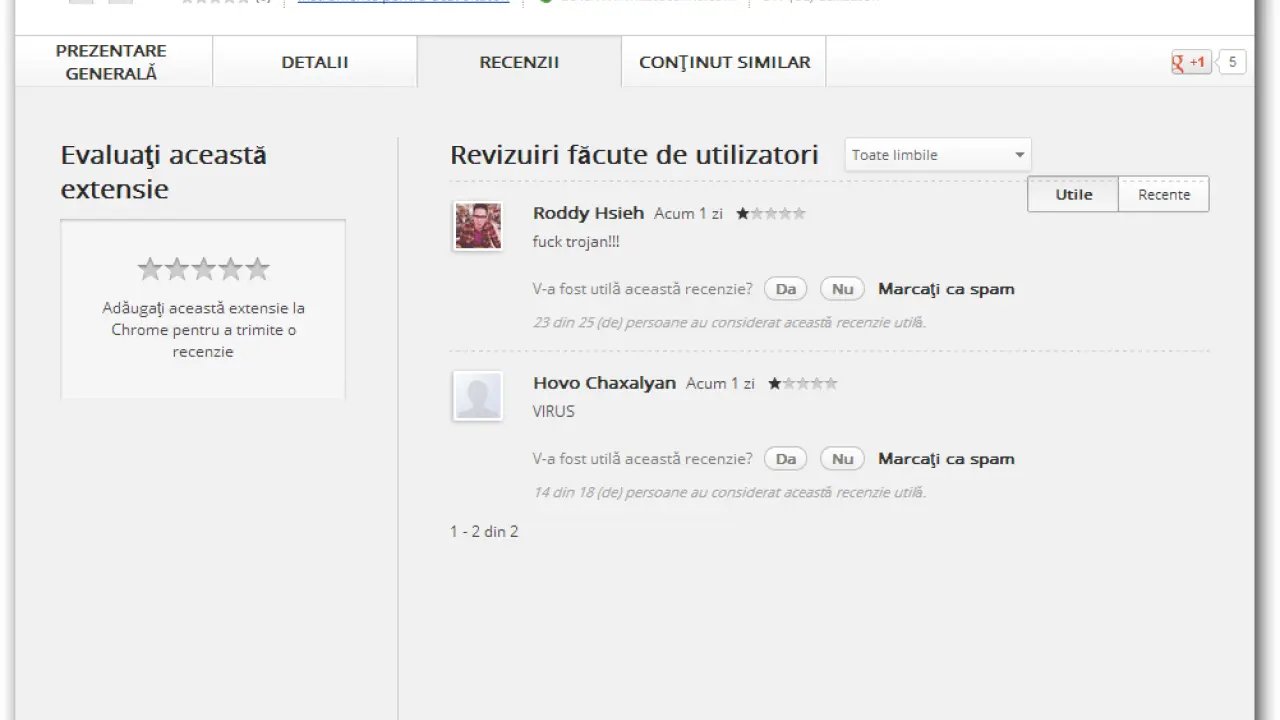Click Nu under Hovo Chaxalyan's review

coord(842,459)
